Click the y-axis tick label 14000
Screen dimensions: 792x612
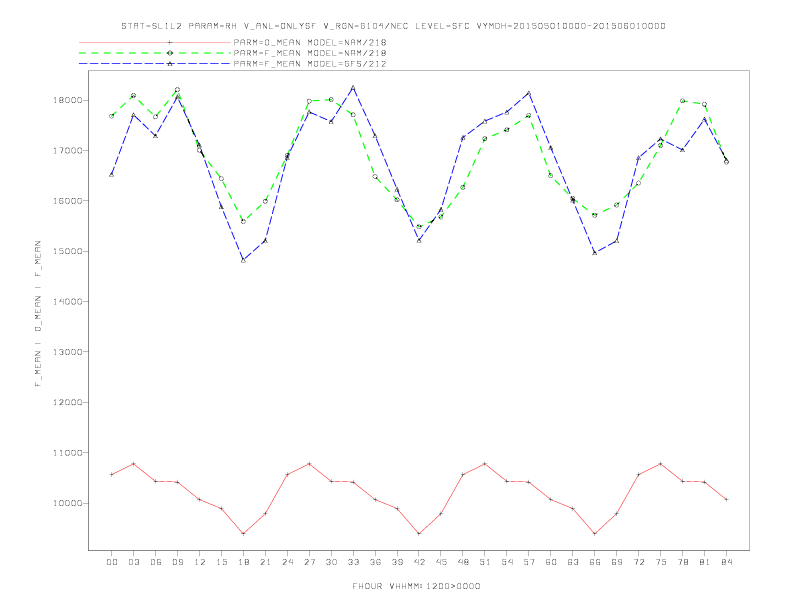[x=68, y=301]
